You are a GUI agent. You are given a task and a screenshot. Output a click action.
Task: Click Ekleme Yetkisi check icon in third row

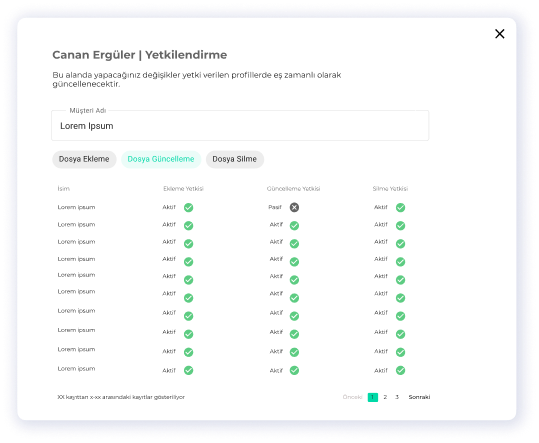(x=188, y=244)
